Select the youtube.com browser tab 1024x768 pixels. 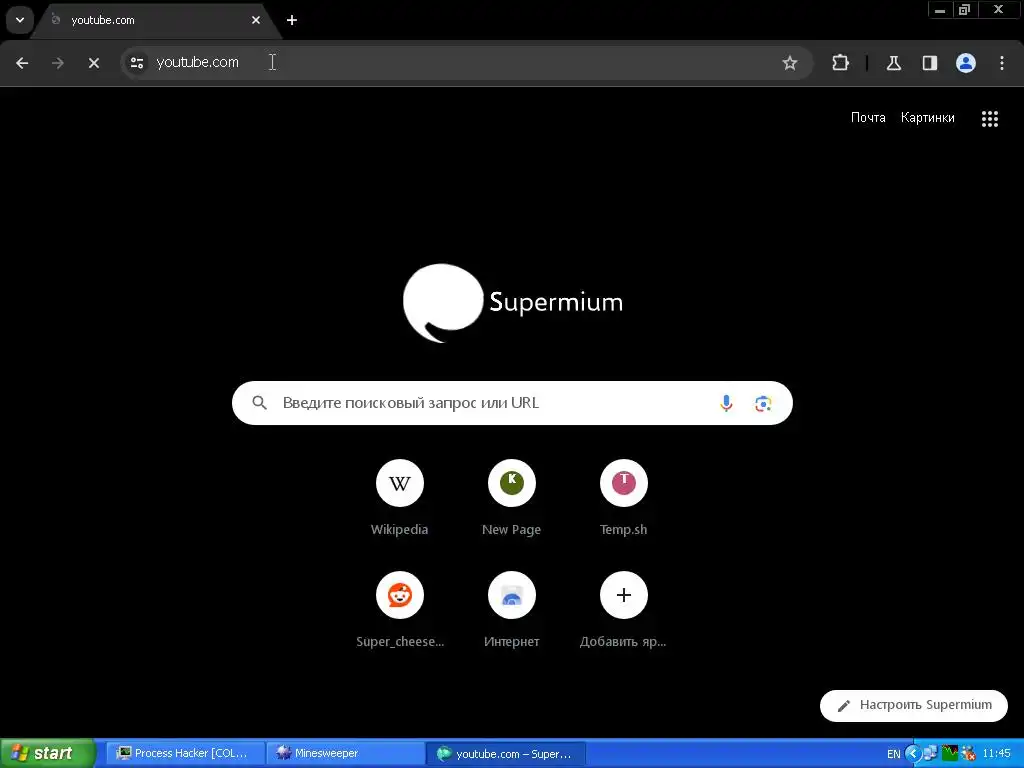tap(157, 20)
